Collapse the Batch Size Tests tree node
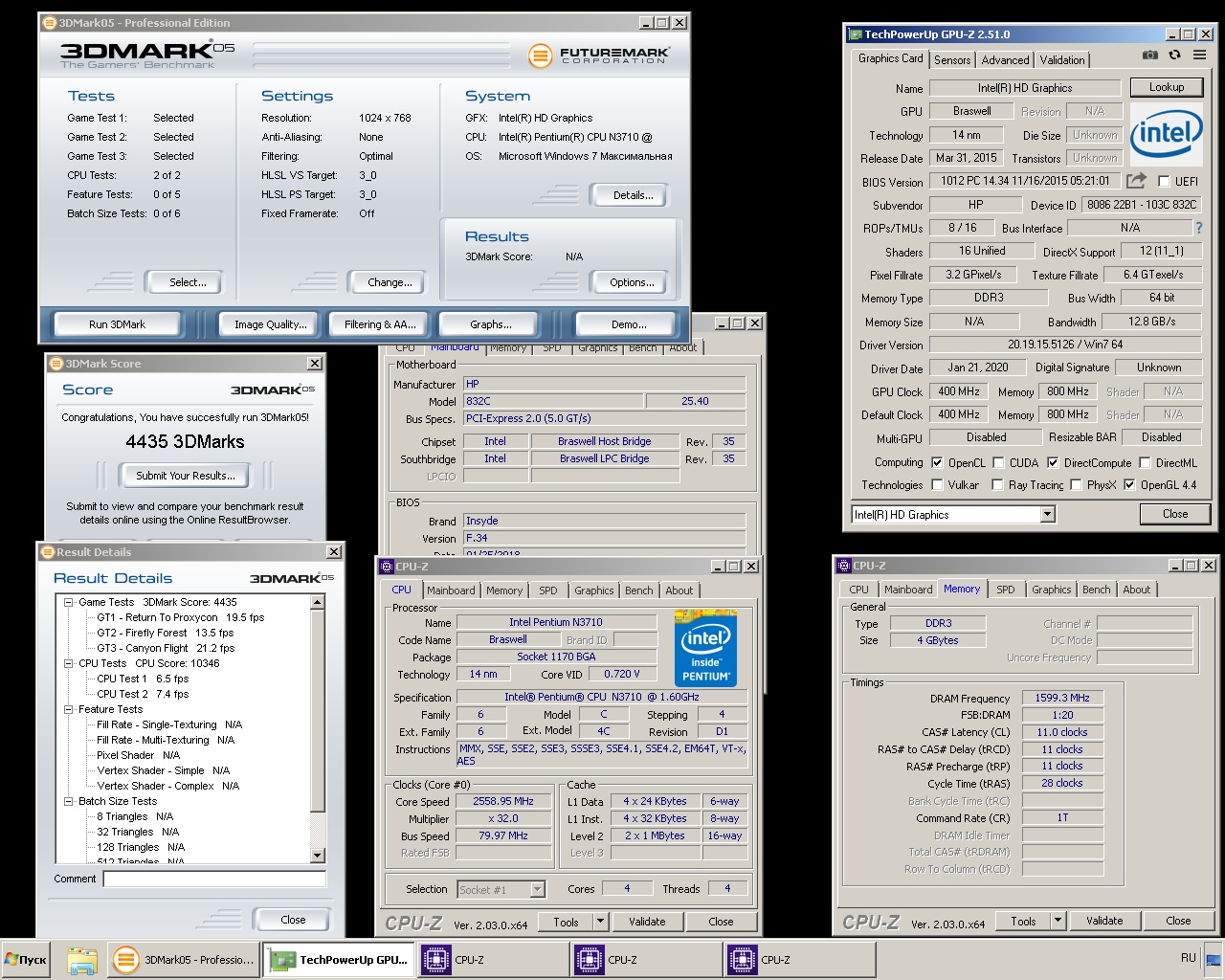The image size is (1225, 980). 69,801
